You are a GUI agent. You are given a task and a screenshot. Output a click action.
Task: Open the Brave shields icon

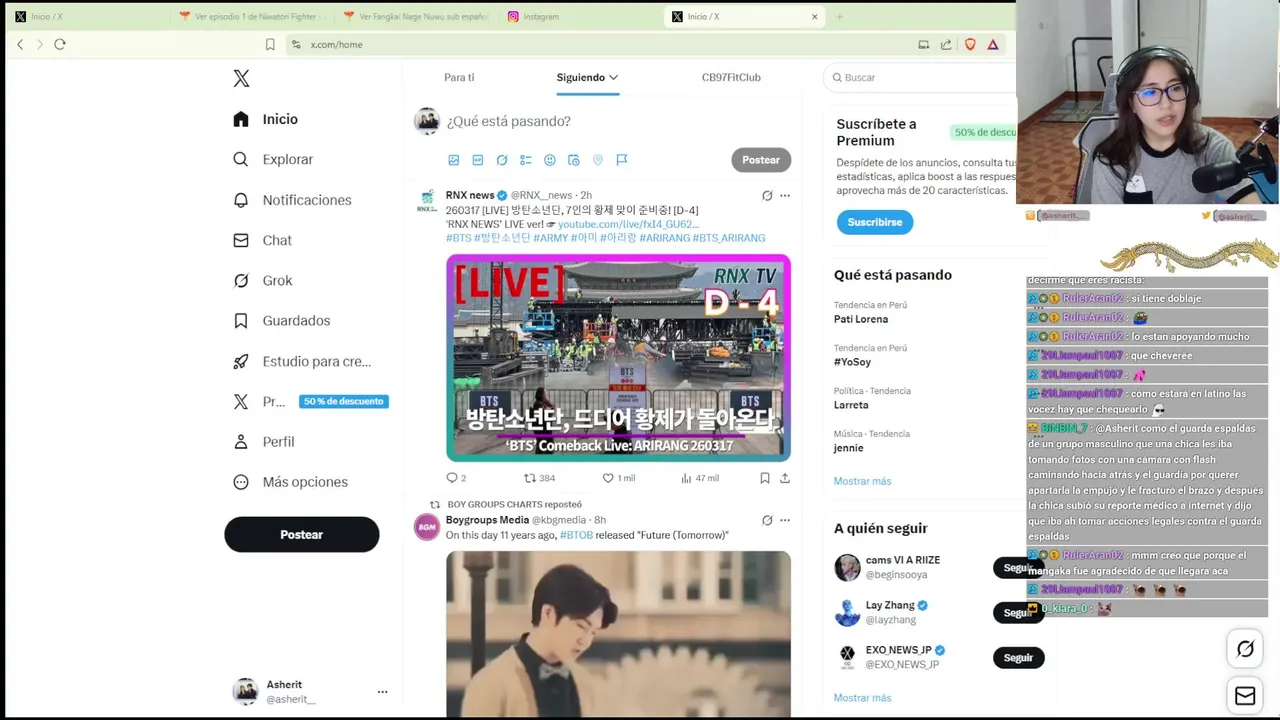(970, 44)
